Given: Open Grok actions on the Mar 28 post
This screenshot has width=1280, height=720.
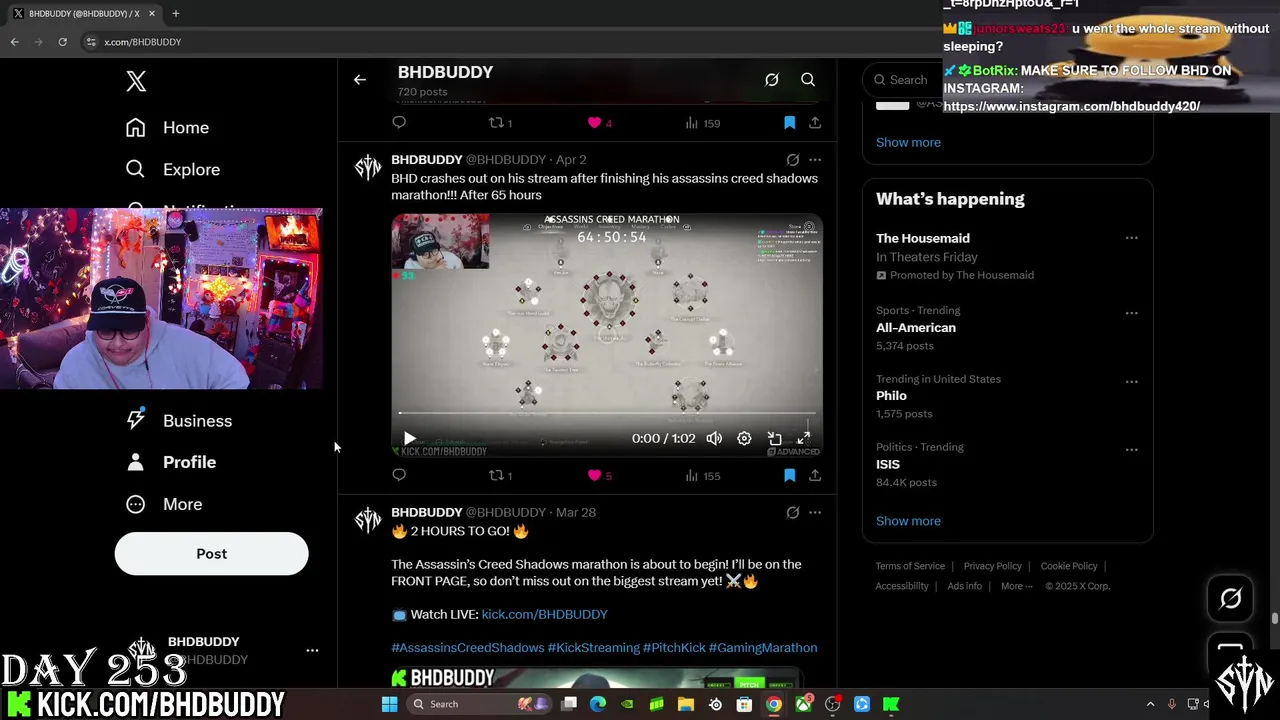Looking at the screenshot, I should pos(793,512).
